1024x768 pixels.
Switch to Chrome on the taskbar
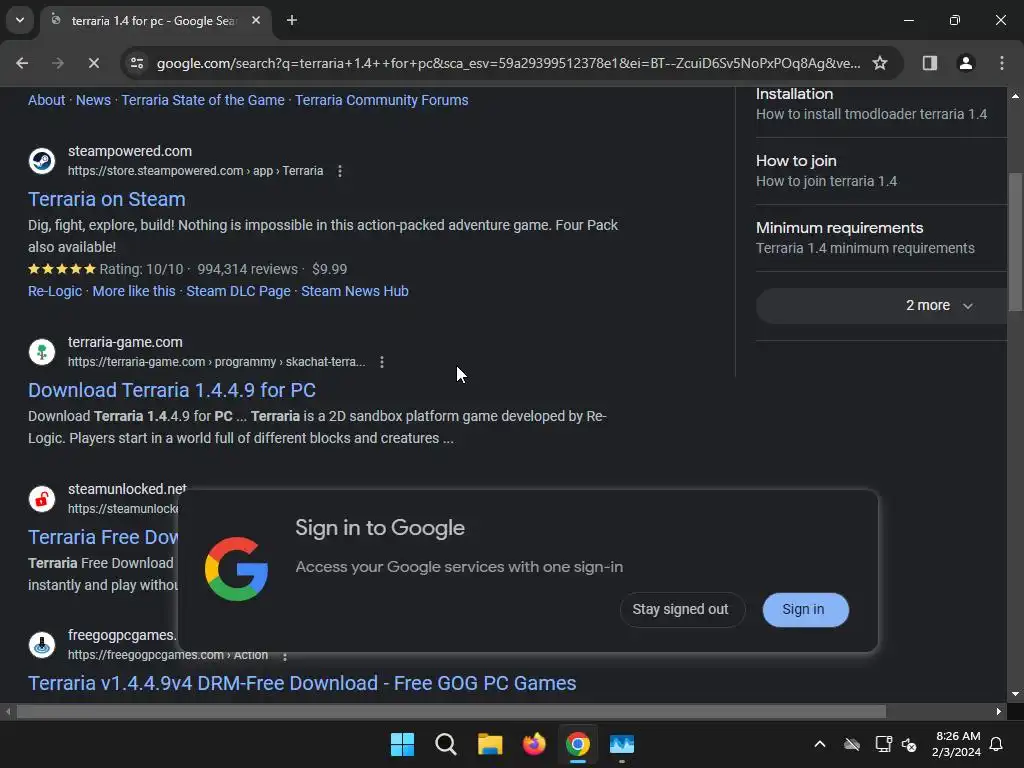[578, 744]
